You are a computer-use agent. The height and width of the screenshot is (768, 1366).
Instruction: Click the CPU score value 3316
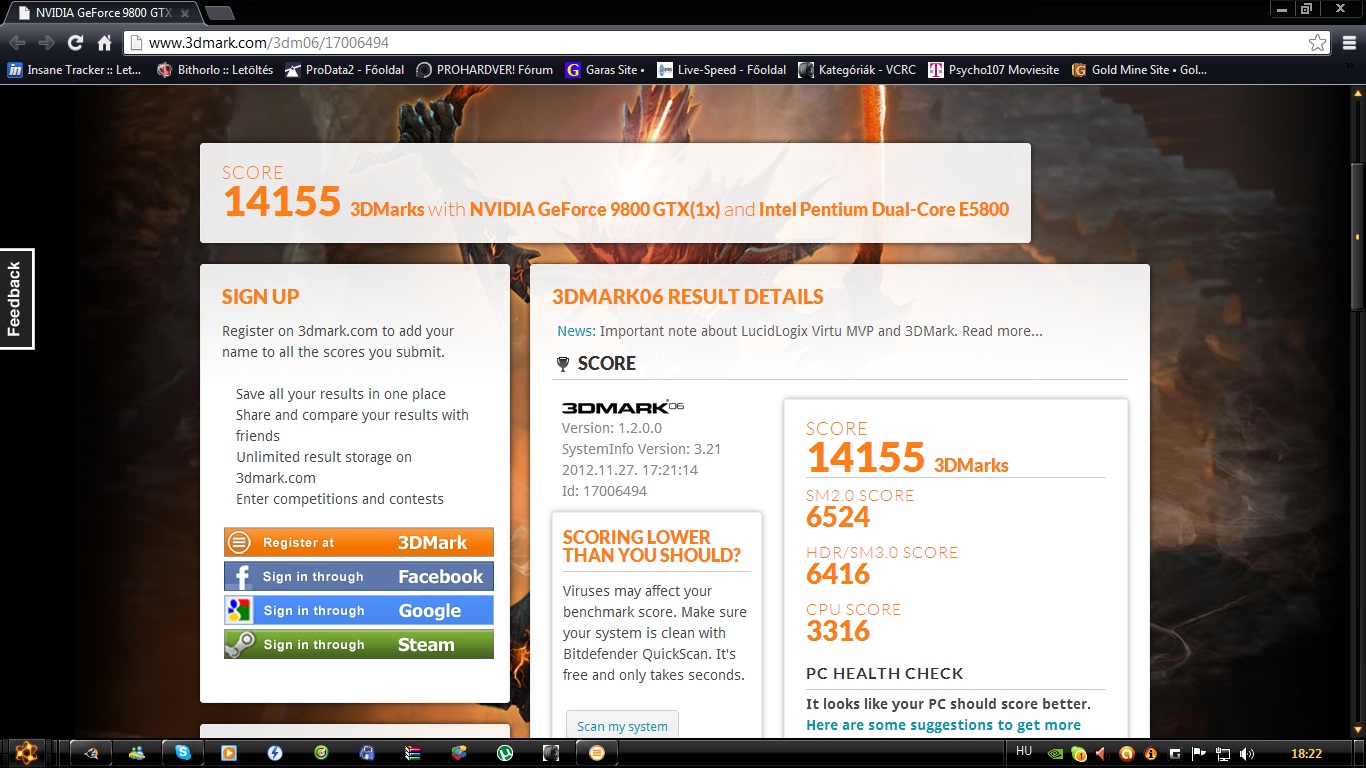coord(838,631)
